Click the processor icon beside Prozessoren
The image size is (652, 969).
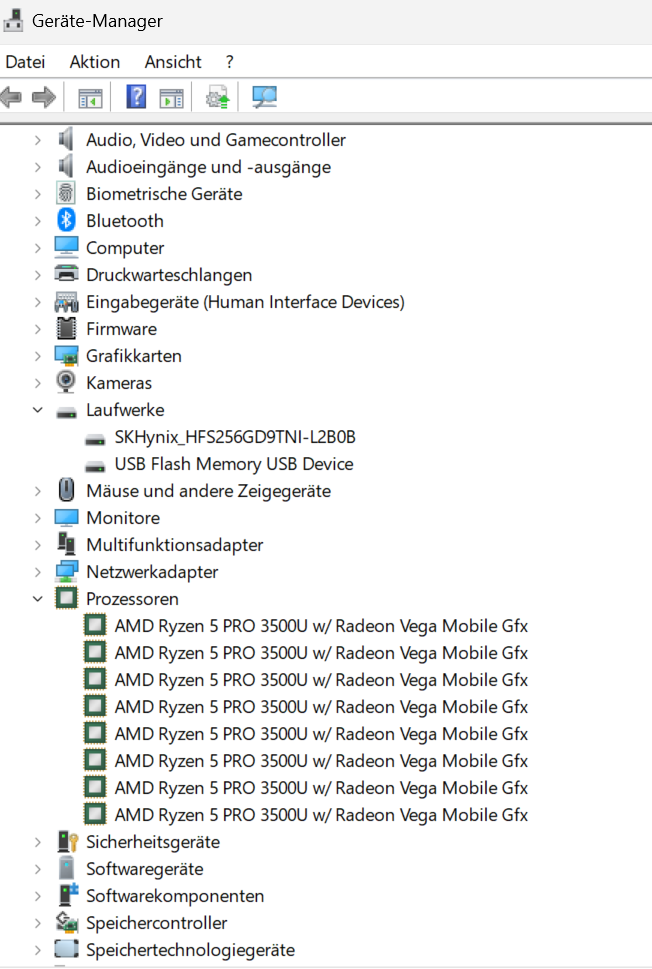click(x=66, y=598)
